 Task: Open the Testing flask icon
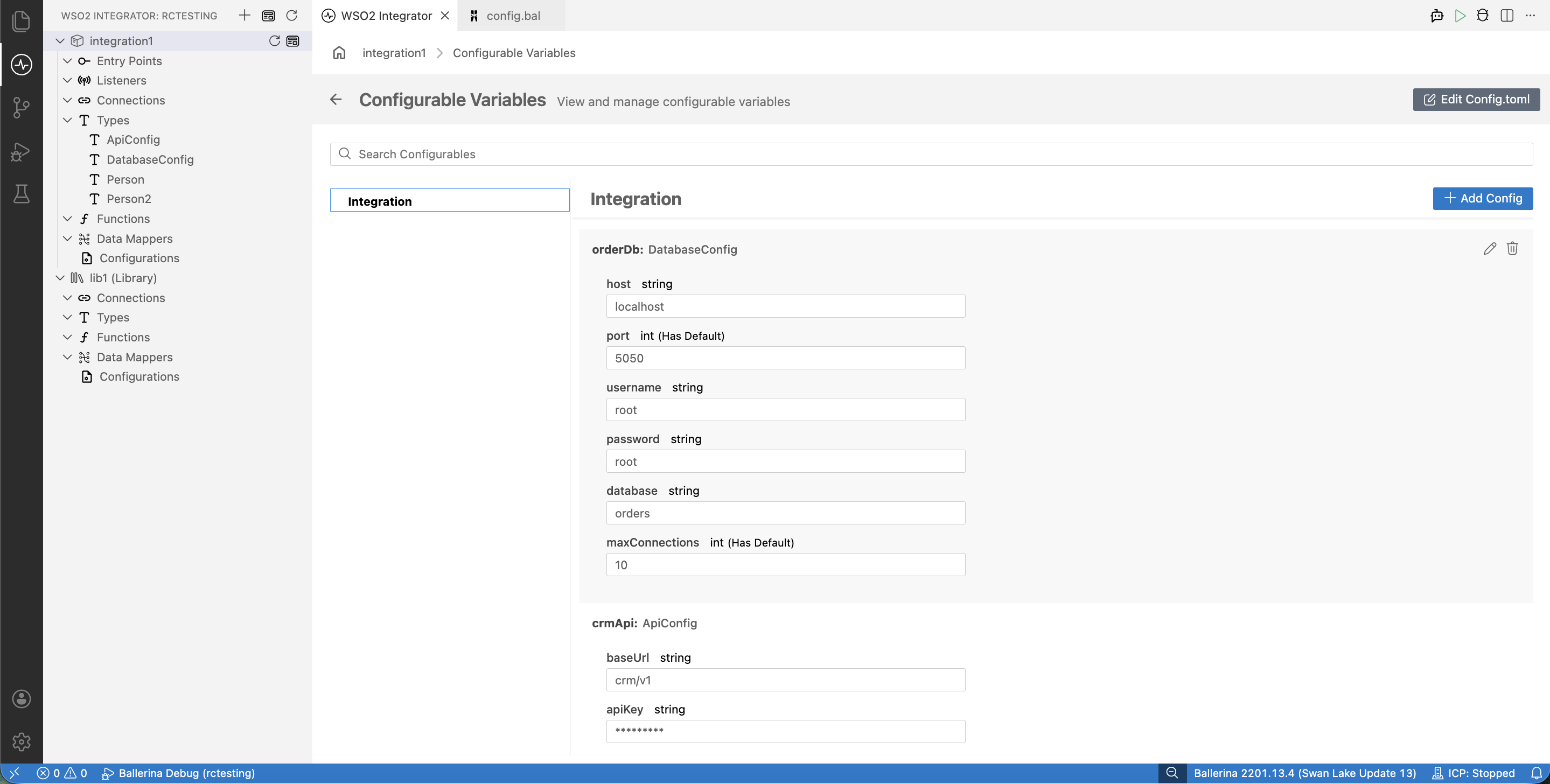coord(21,194)
